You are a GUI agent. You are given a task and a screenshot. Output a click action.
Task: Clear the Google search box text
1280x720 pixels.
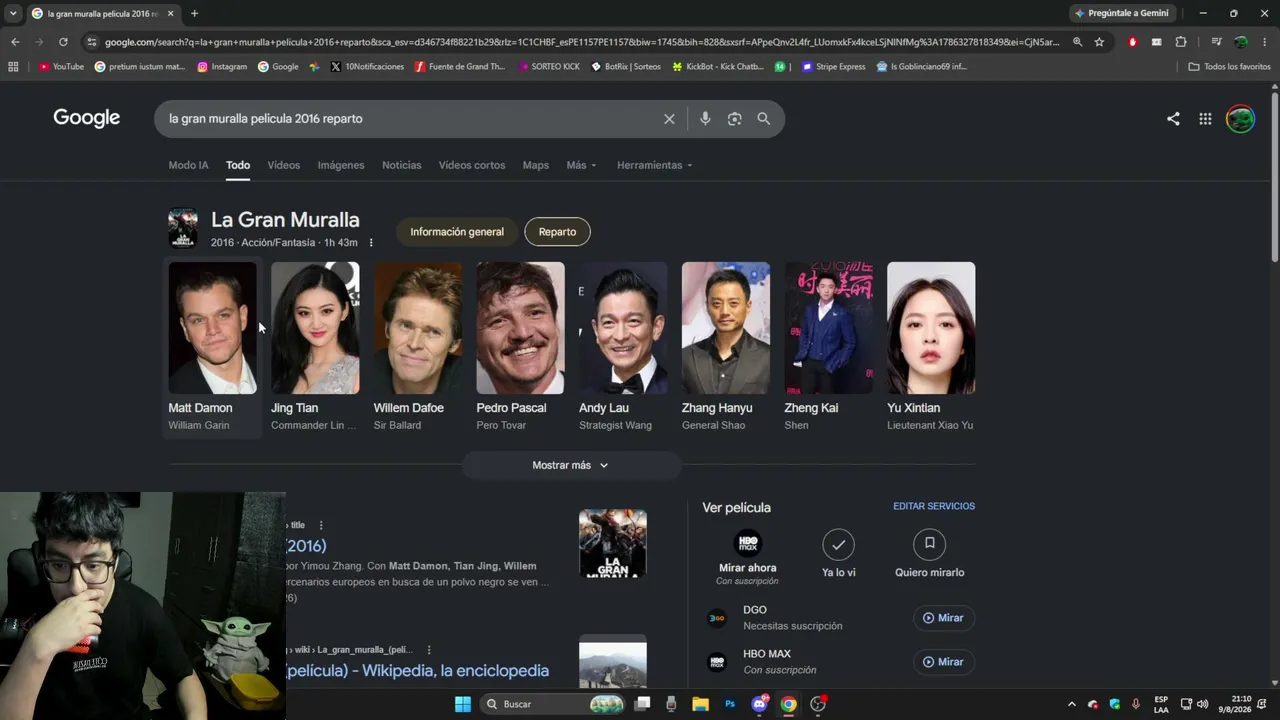point(669,119)
